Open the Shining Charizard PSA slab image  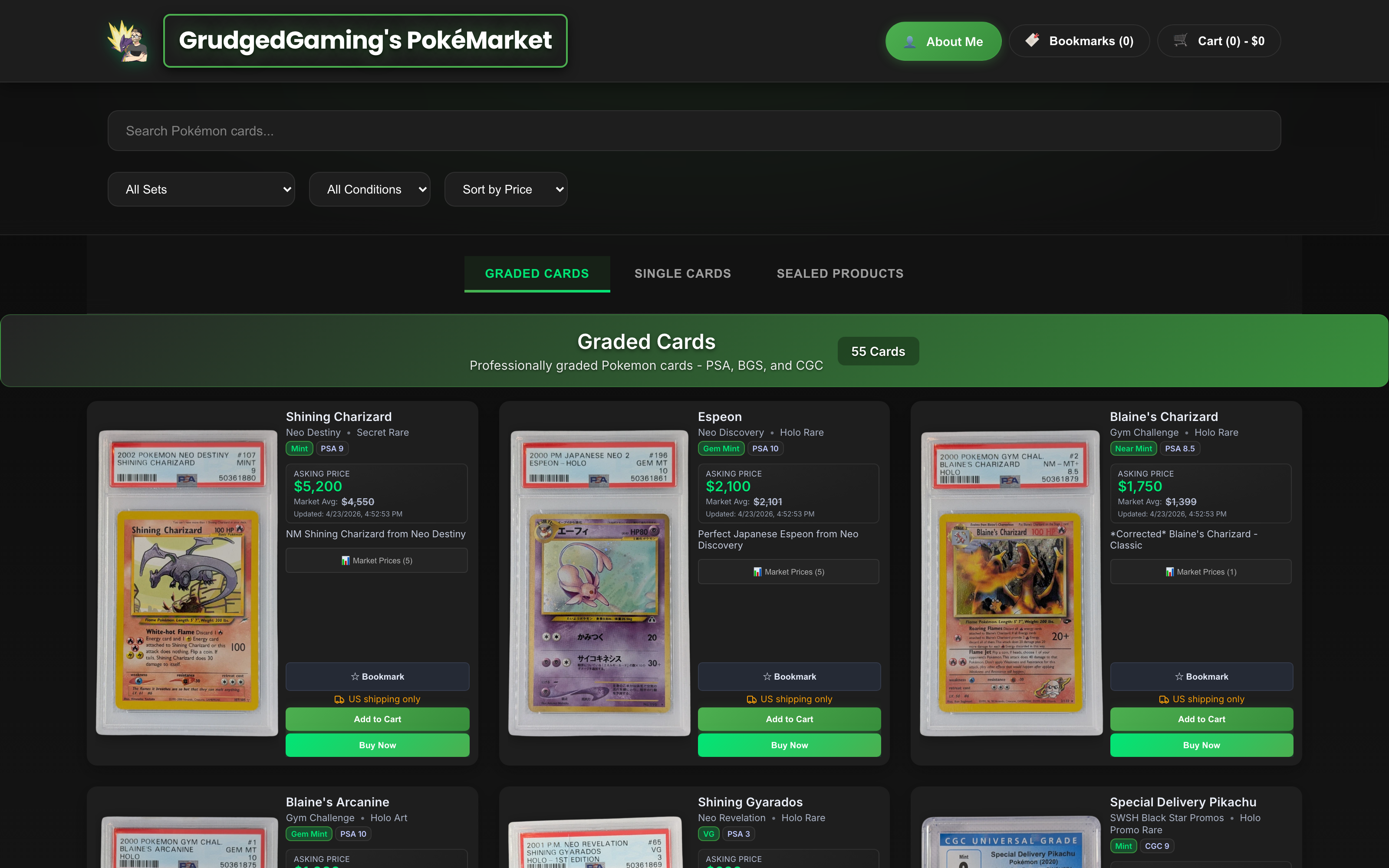click(x=187, y=583)
